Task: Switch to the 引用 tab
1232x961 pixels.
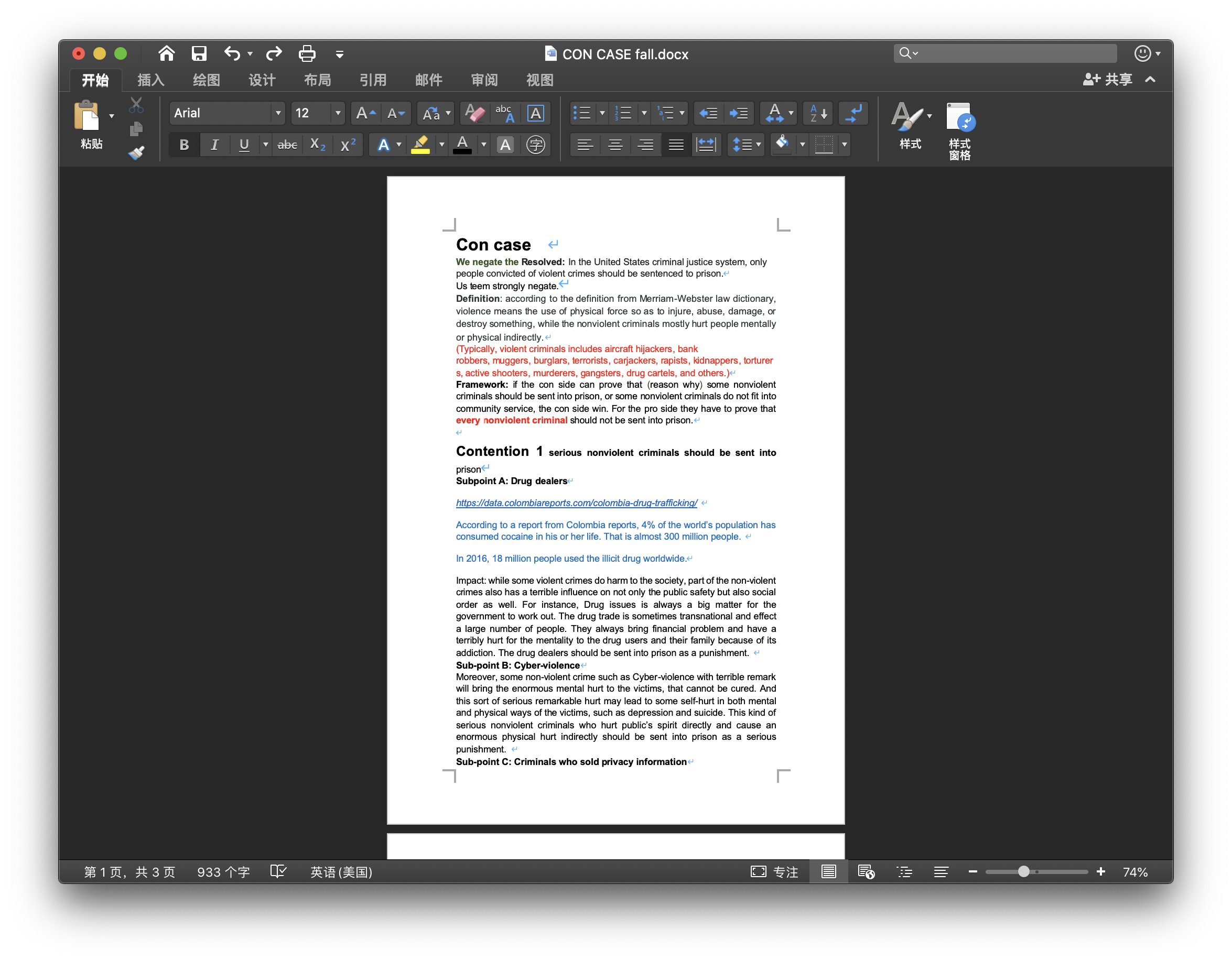Action: click(373, 80)
